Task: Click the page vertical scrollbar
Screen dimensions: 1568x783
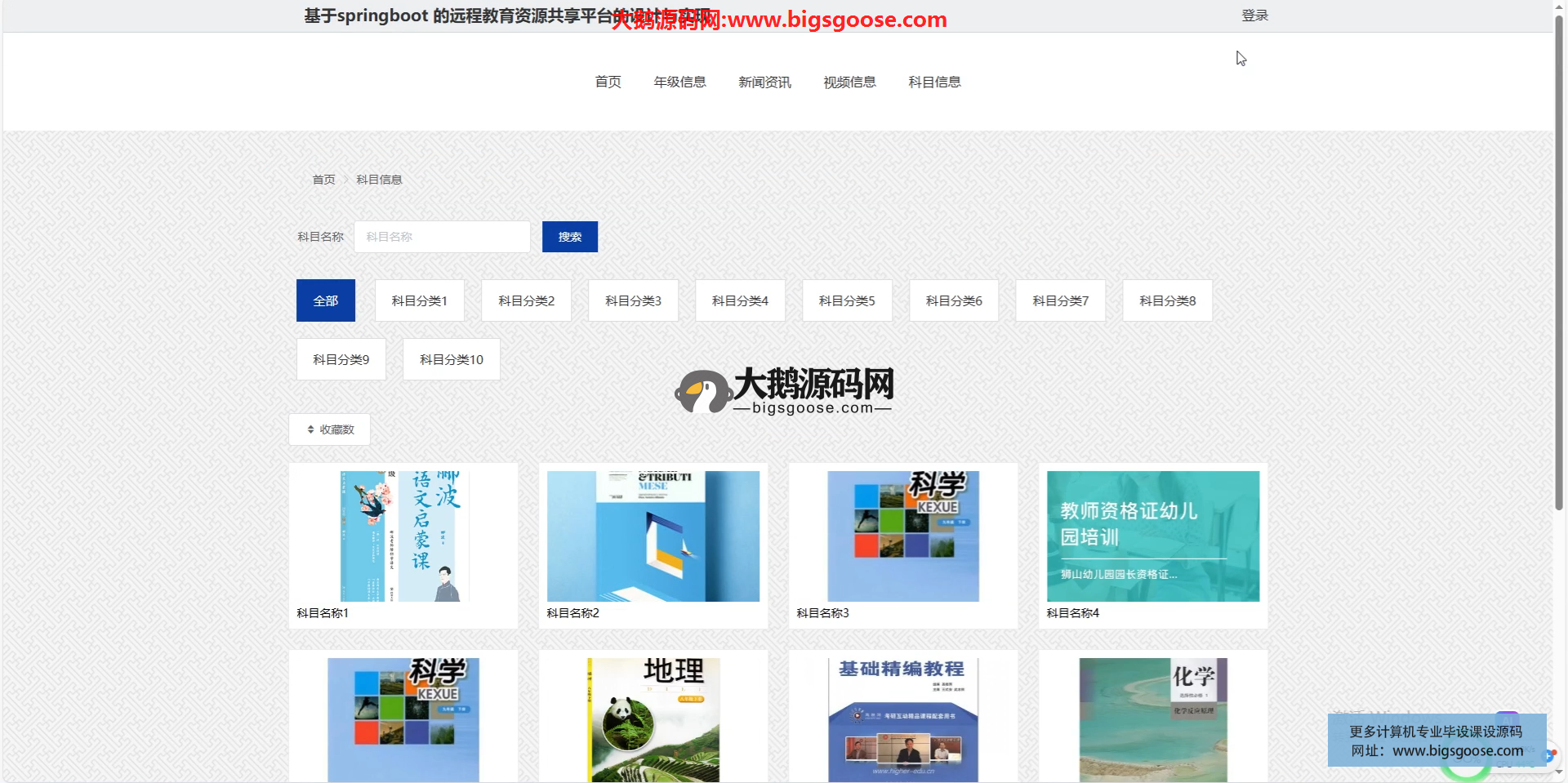Action: pos(1559,269)
